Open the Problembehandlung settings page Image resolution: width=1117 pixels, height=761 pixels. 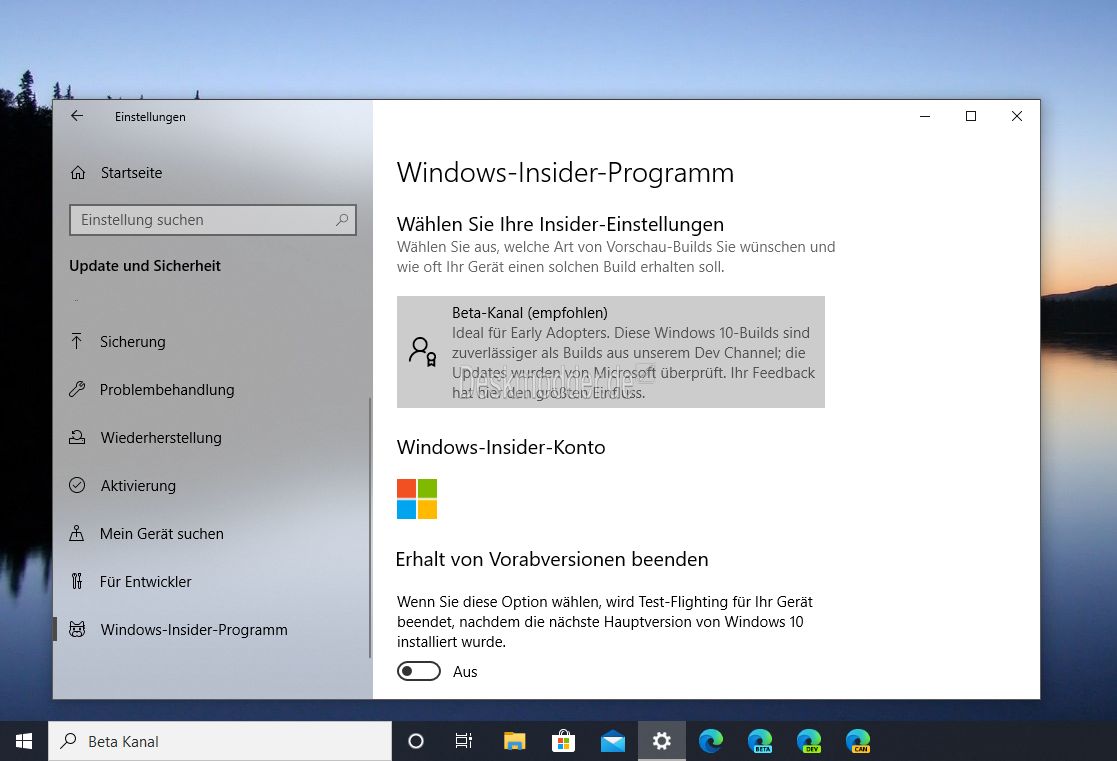[212, 389]
